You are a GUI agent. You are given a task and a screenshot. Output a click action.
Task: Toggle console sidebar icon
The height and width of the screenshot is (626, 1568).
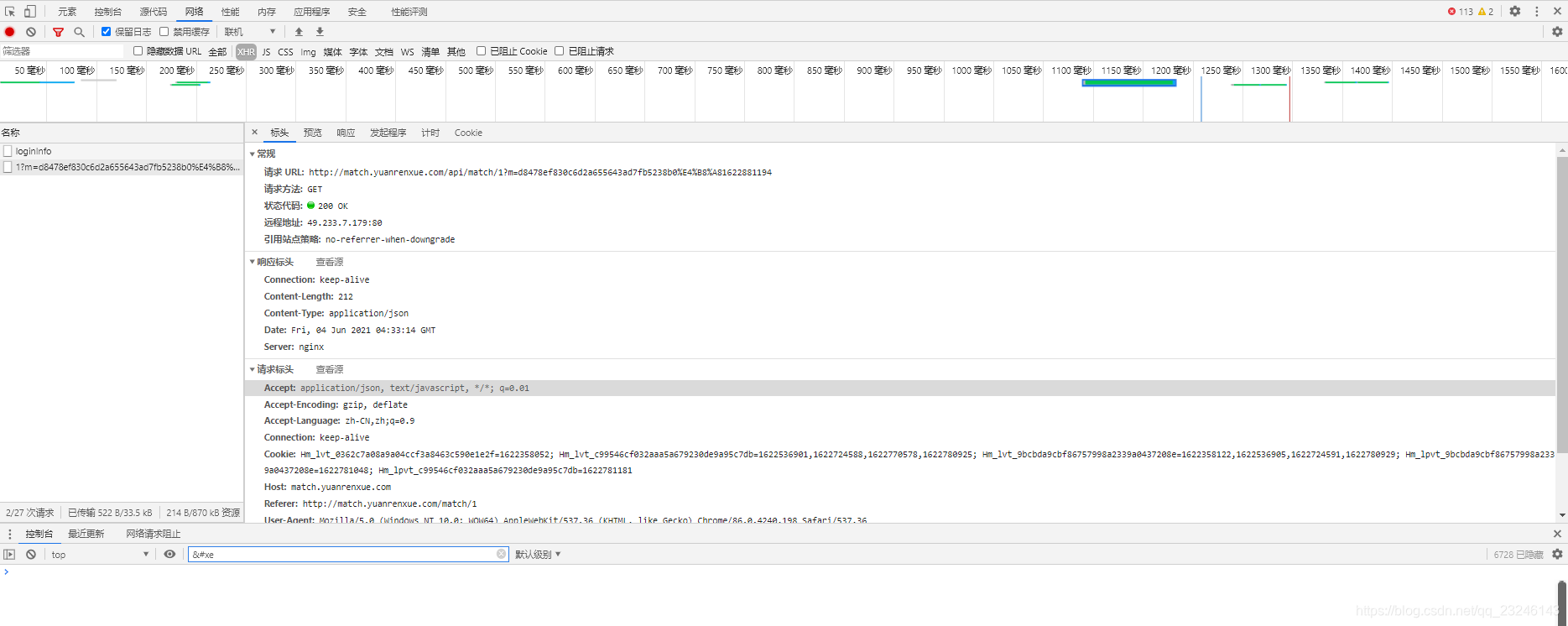(x=9, y=555)
